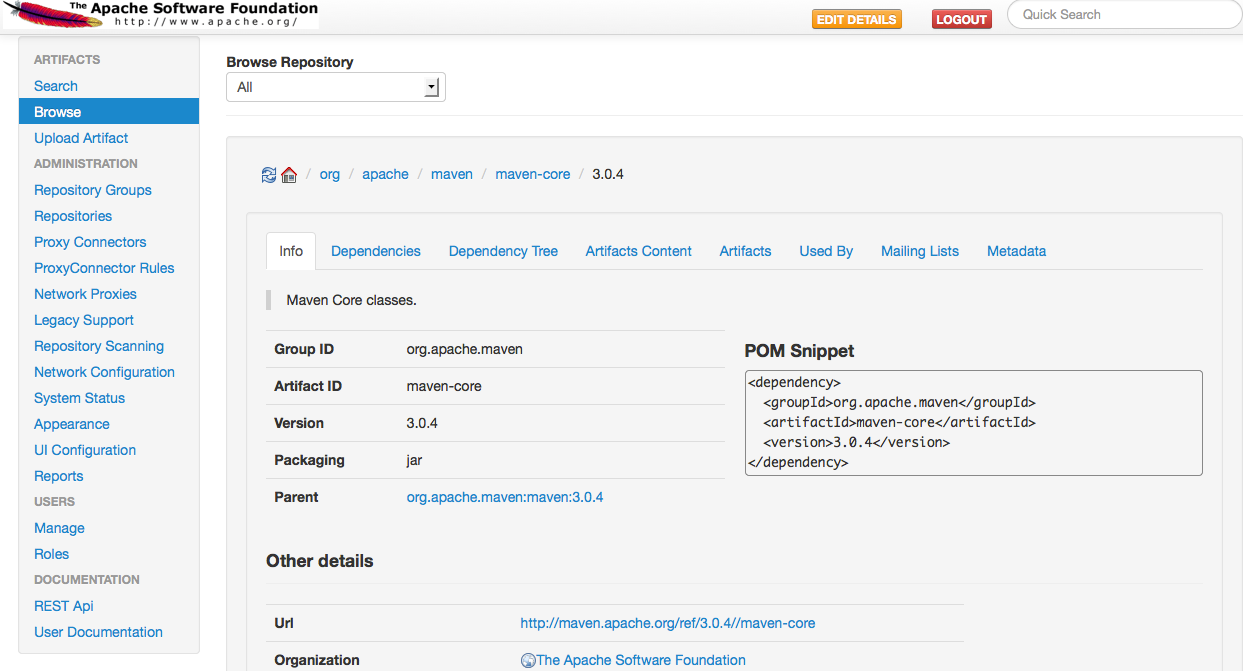The width and height of the screenshot is (1243, 671).
Task: Open Network Configuration
Action: [104, 372]
